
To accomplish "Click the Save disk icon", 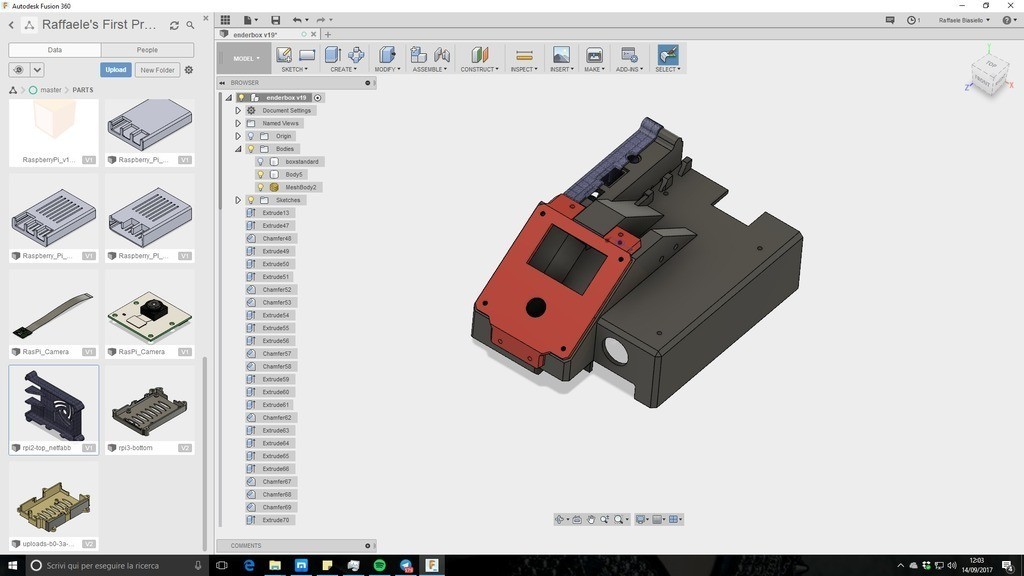I will tap(276, 20).
